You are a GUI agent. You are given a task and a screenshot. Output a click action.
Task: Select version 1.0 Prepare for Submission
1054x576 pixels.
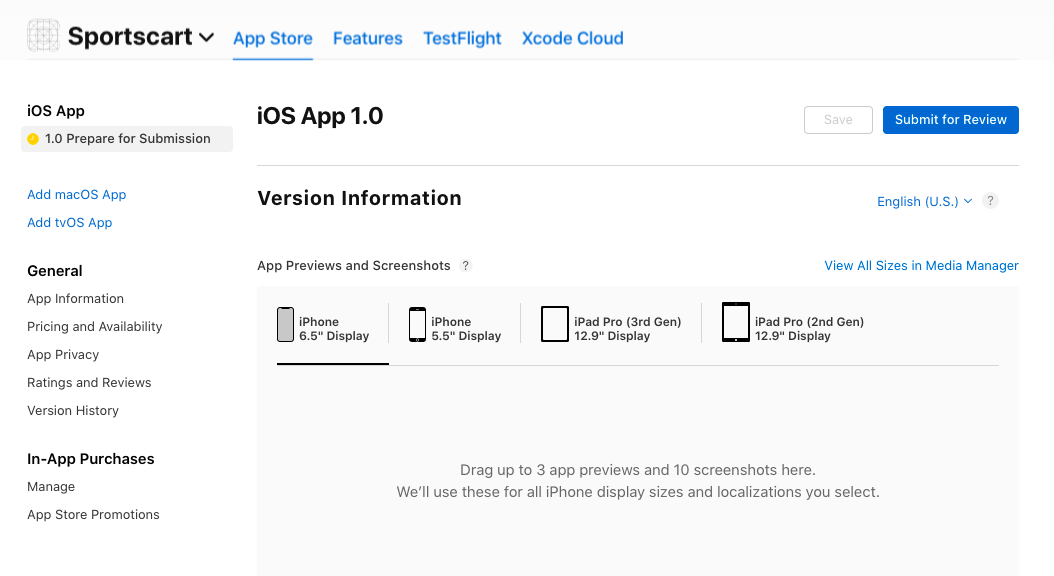click(126, 138)
